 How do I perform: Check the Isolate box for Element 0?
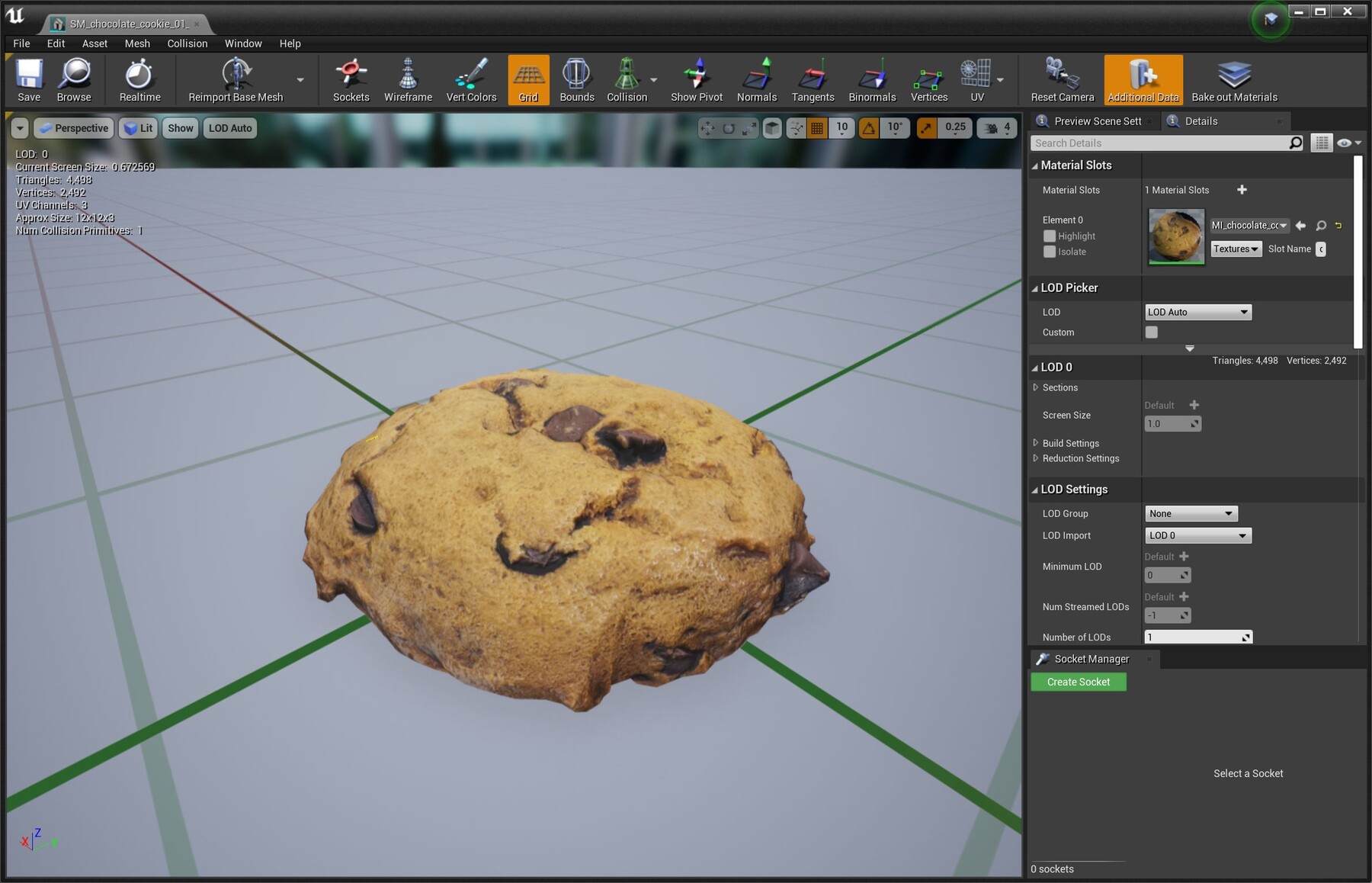point(1050,252)
